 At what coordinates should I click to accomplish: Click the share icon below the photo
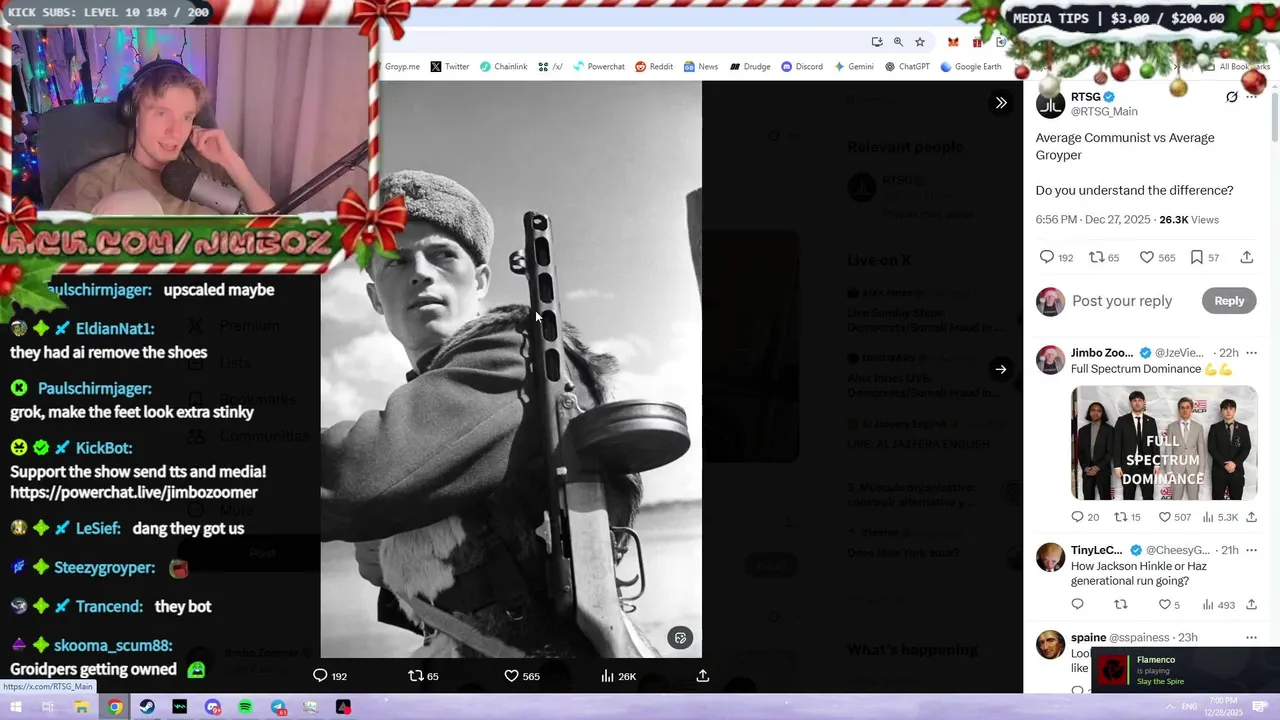703,676
